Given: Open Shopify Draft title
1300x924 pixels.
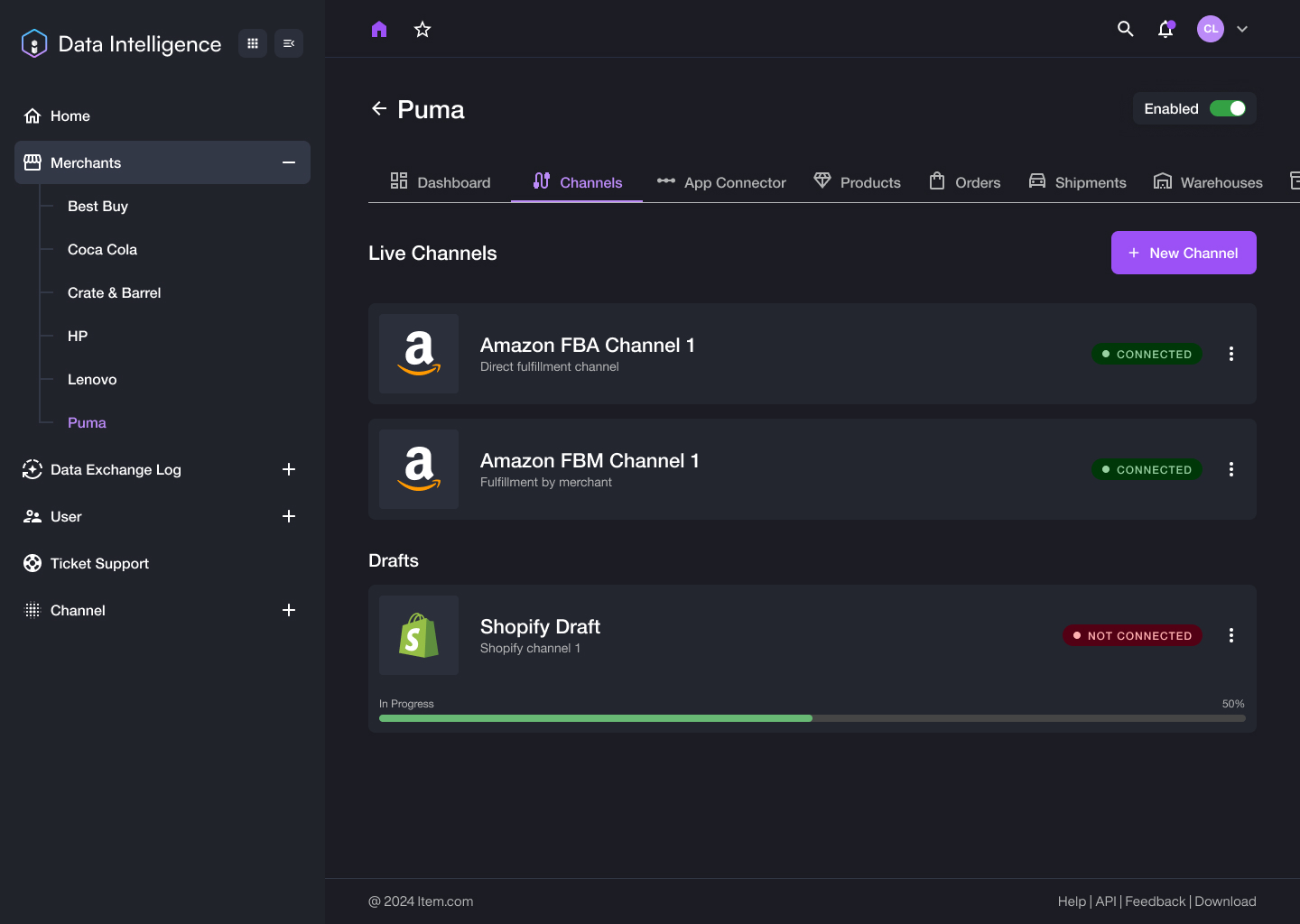Looking at the screenshot, I should tap(540, 627).
